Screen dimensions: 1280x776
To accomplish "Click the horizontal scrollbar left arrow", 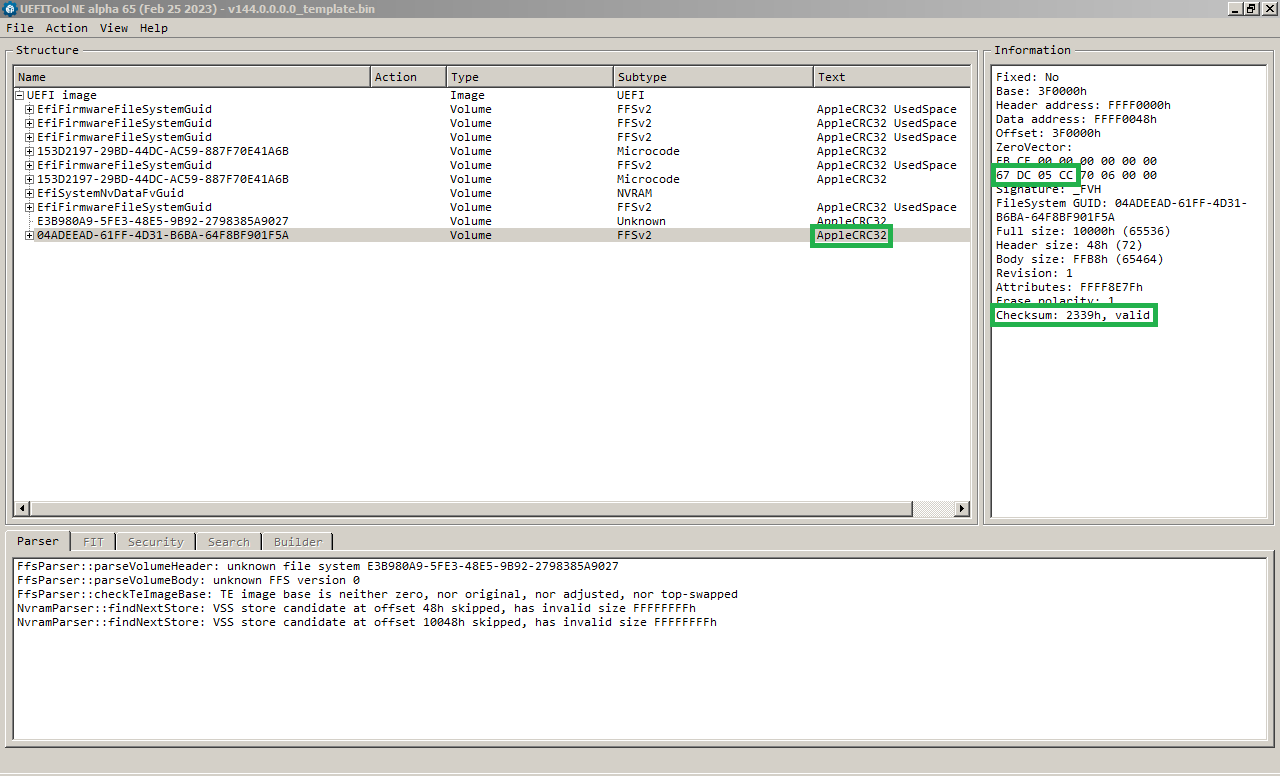I will pyautogui.click(x=21, y=509).
